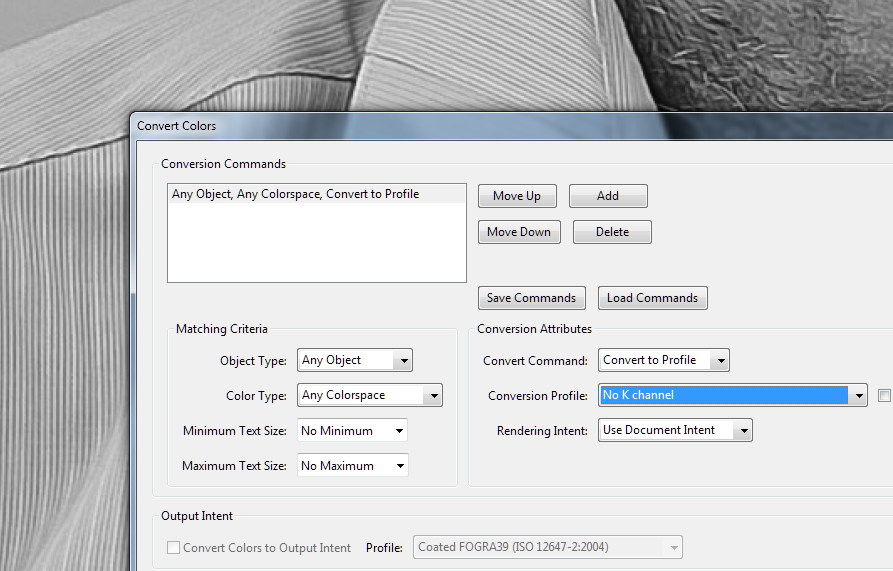Click the Move Down button

click(519, 232)
